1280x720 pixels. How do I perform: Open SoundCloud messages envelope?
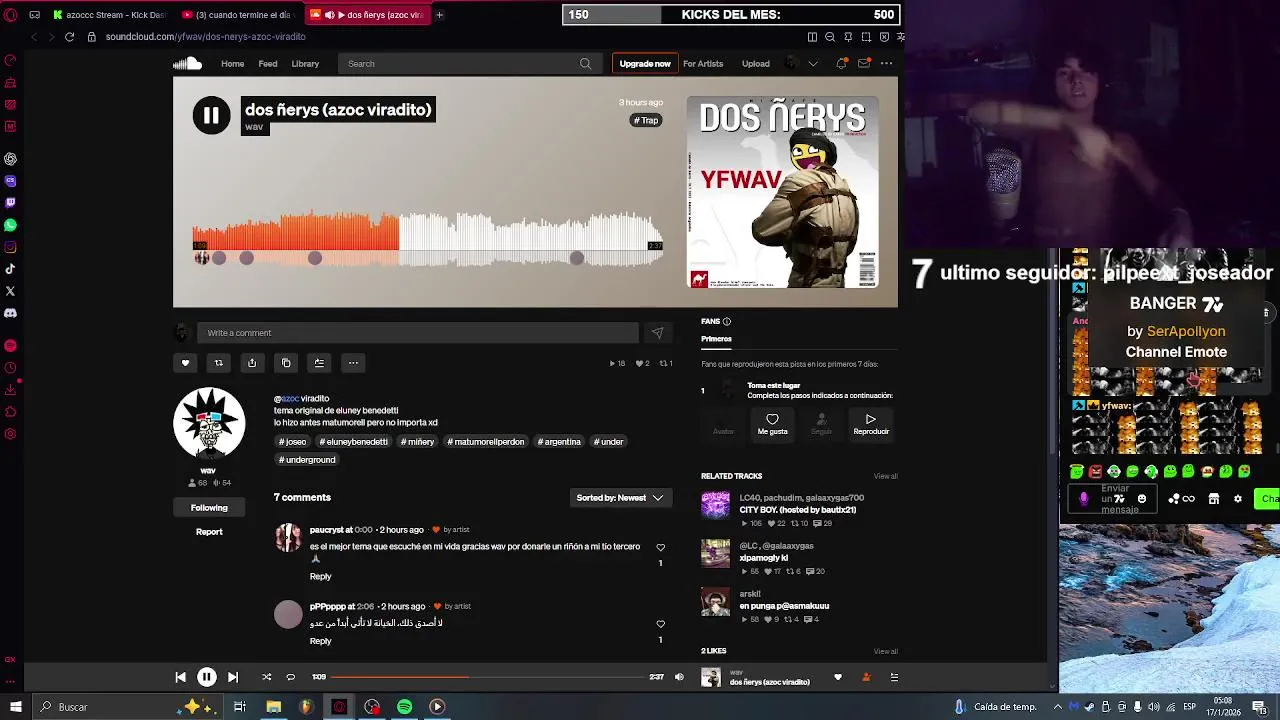click(x=864, y=63)
